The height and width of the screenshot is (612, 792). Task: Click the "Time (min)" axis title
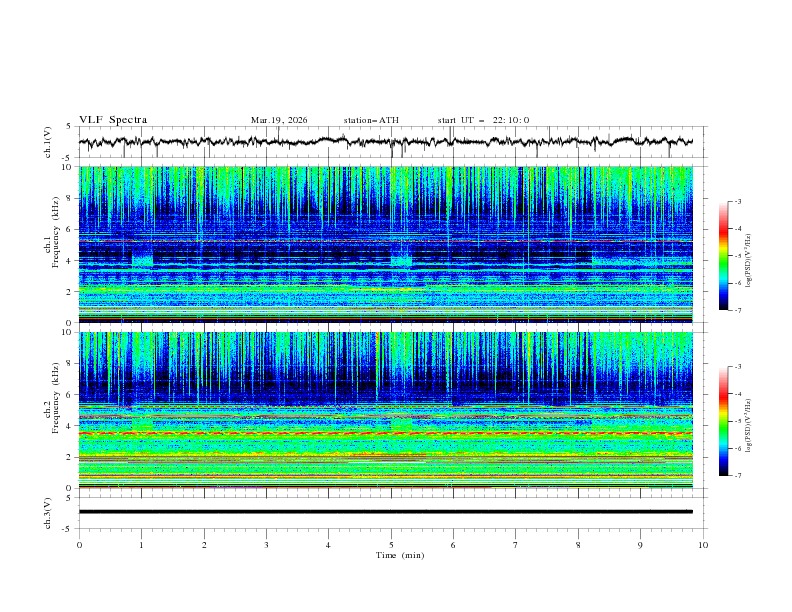coord(400,555)
